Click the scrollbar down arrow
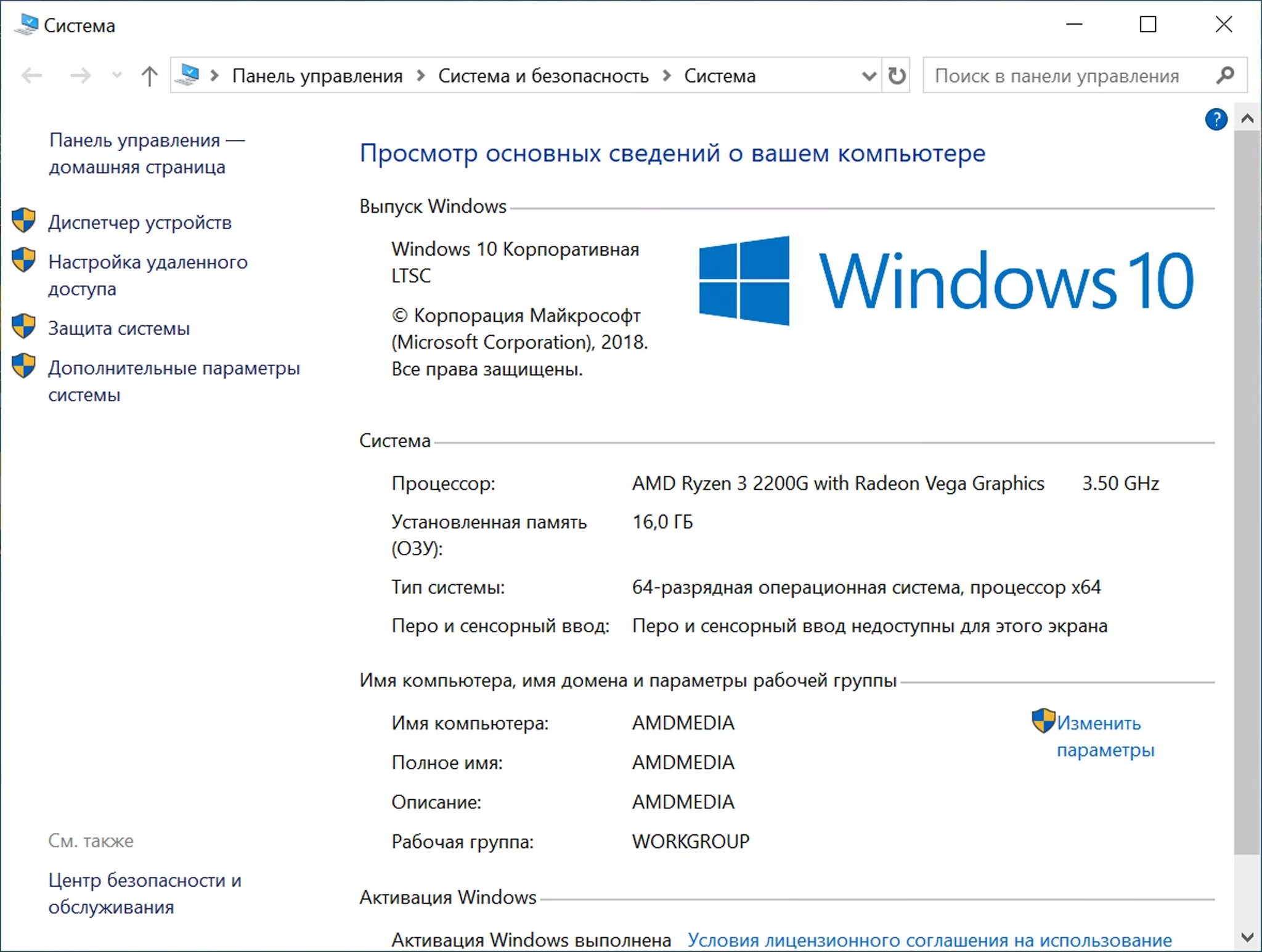The width and height of the screenshot is (1262, 952). (x=1247, y=937)
